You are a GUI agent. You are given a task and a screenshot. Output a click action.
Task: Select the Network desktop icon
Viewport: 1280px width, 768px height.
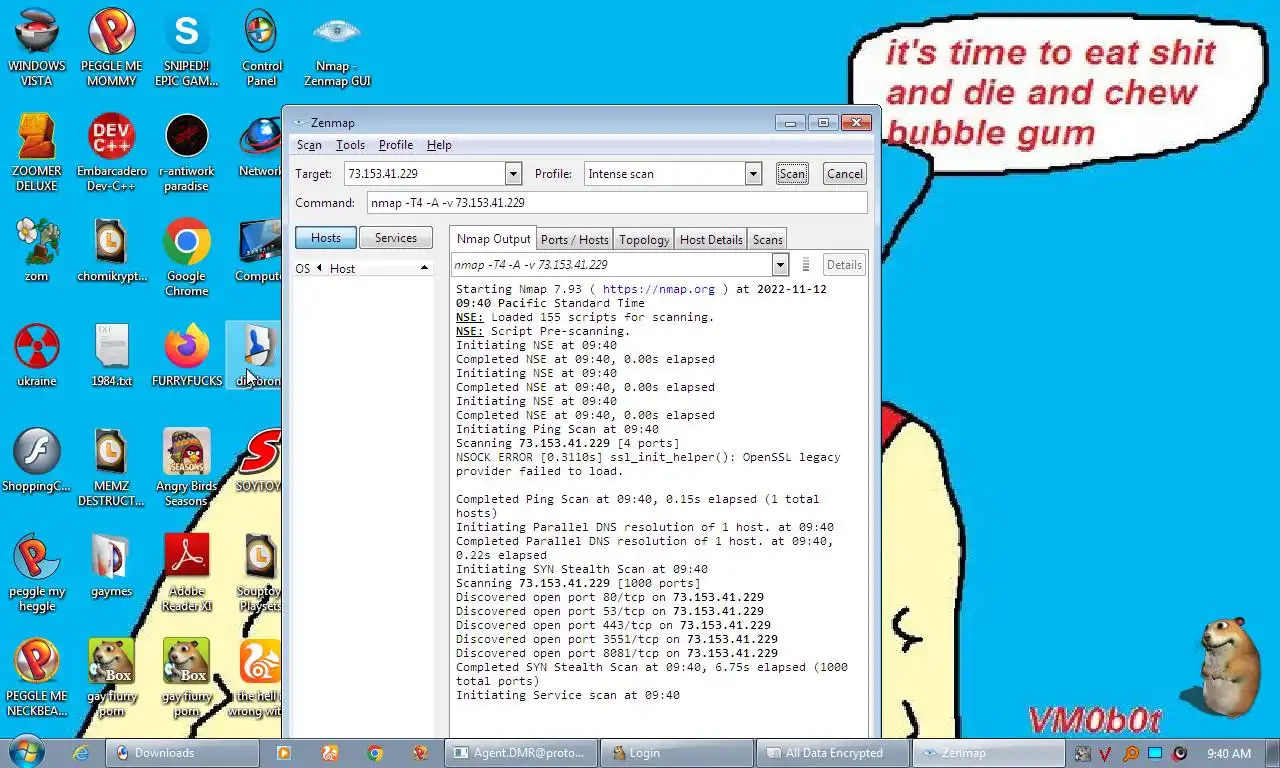pyautogui.click(x=259, y=145)
